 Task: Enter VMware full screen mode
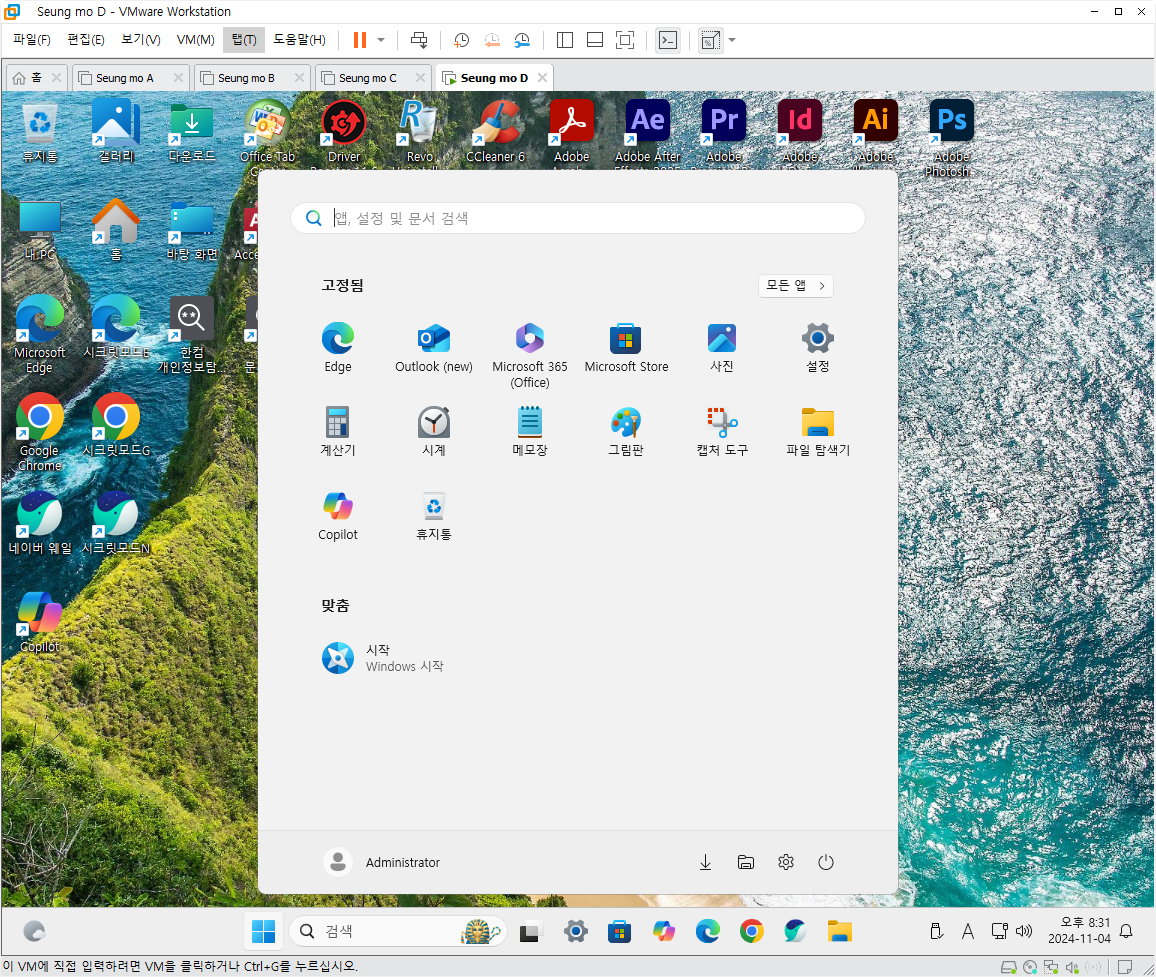pyautogui.click(x=625, y=40)
